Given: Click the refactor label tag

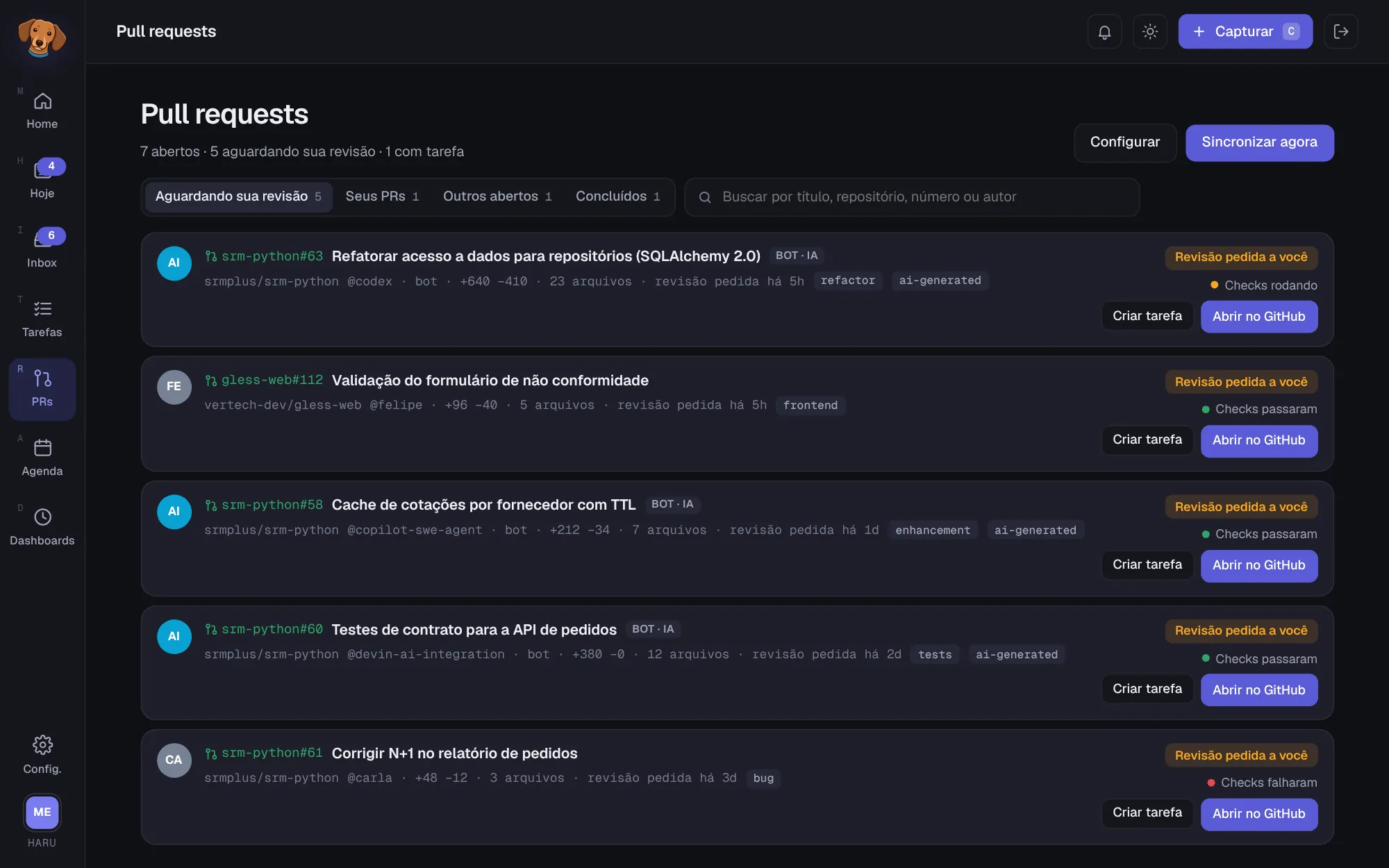Looking at the screenshot, I should pos(848,281).
